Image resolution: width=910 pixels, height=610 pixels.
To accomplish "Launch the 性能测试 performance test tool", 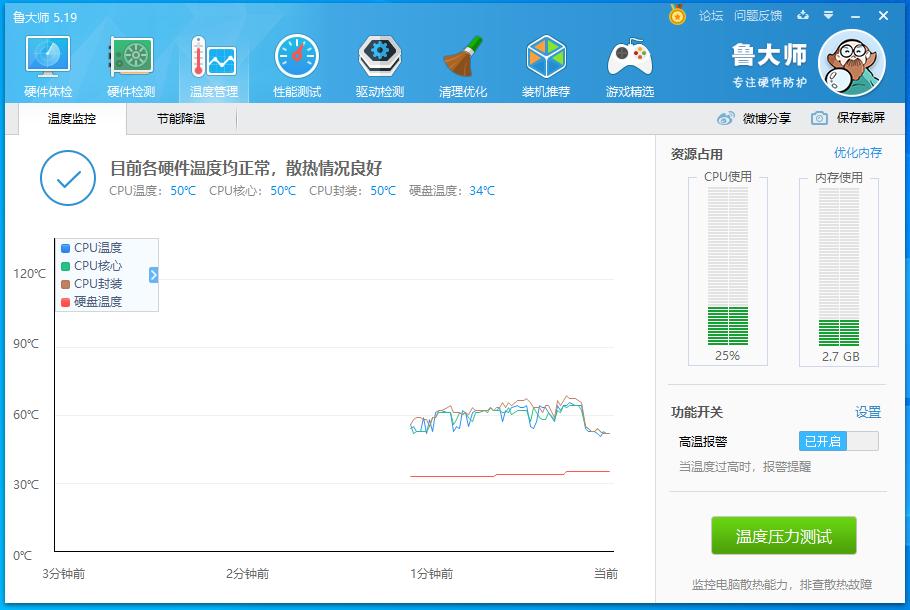I will [295, 63].
